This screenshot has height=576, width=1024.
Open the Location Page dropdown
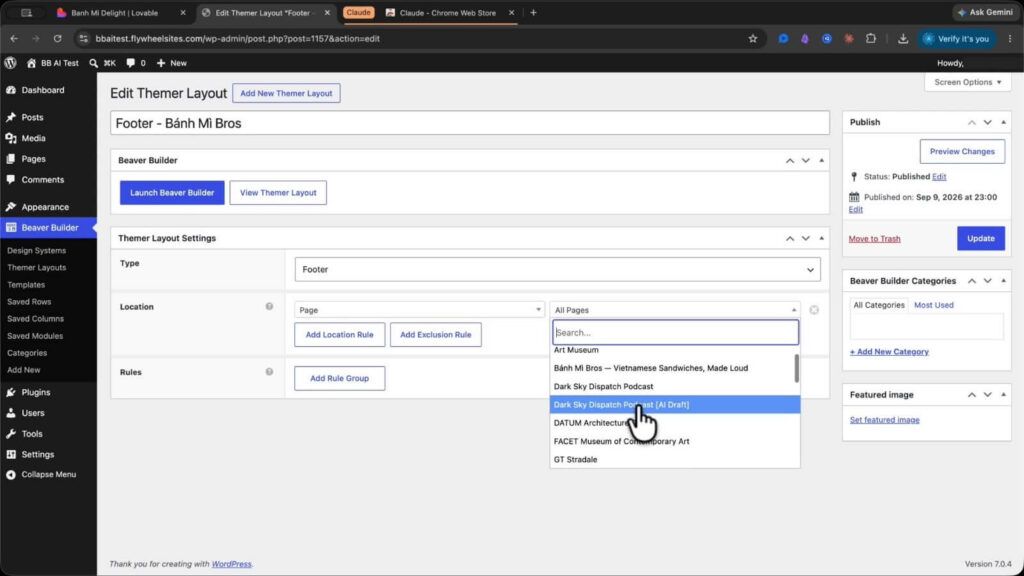pyautogui.click(x=419, y=310)
